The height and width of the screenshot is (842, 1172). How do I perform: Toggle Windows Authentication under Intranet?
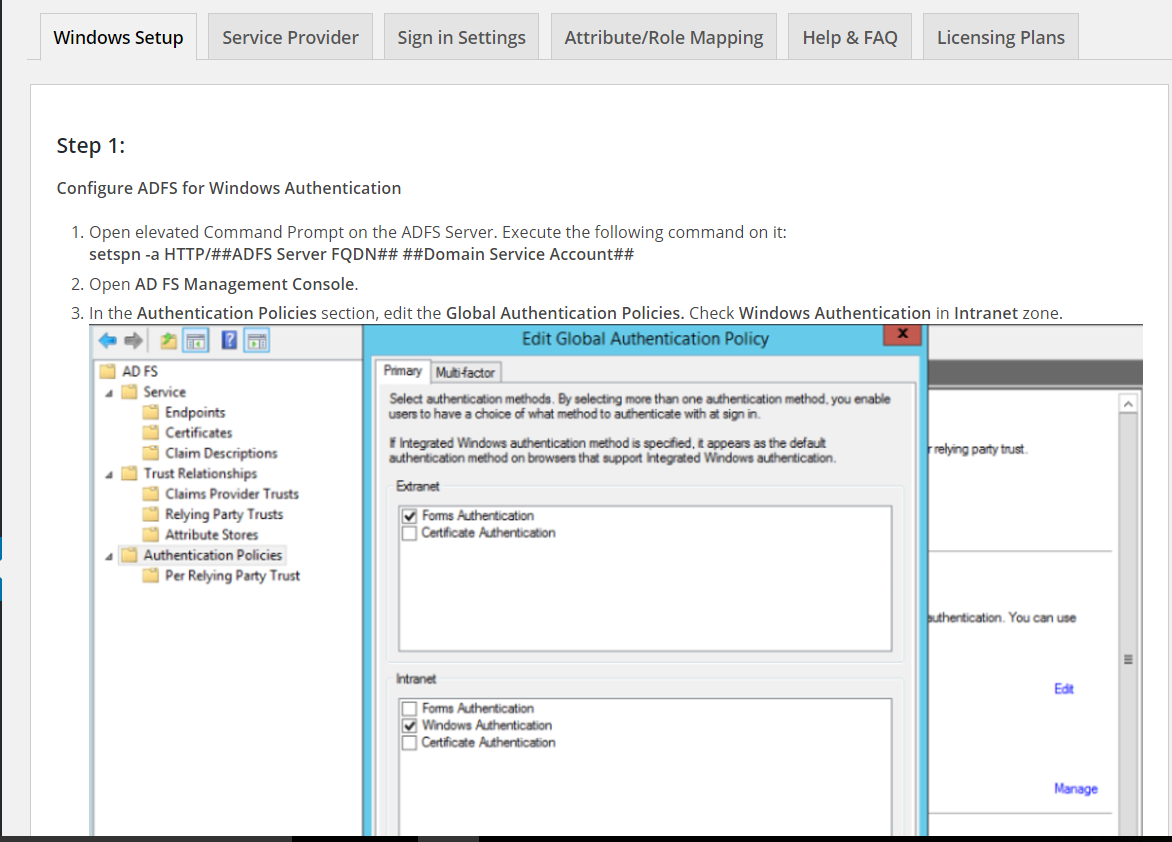(x=409, y=725)
